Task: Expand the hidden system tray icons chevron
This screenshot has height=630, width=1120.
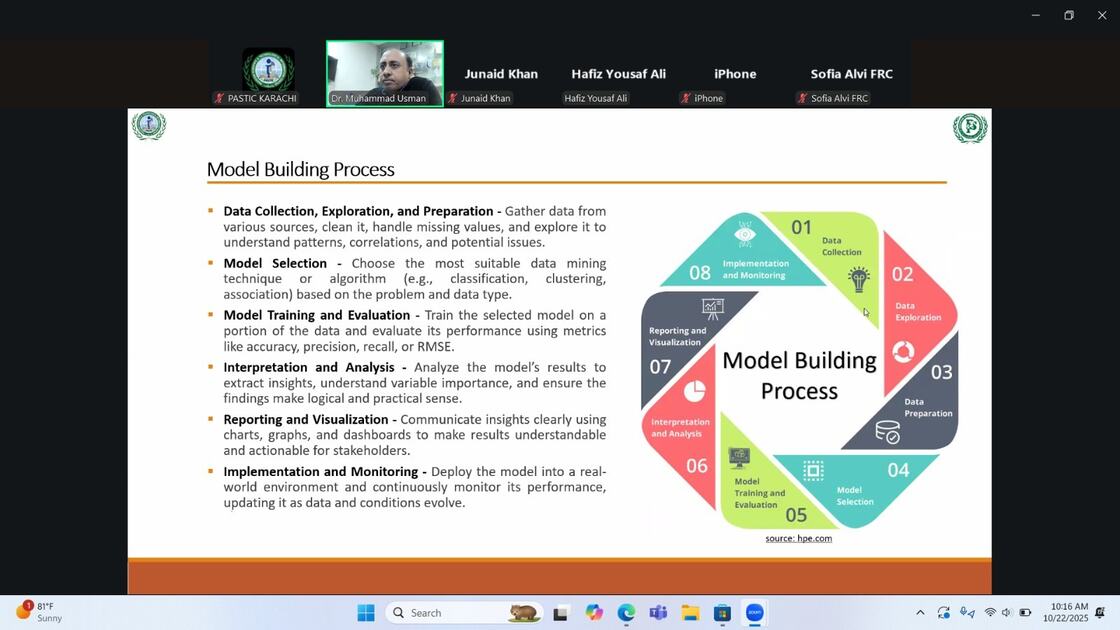Action: click(920, 613)
